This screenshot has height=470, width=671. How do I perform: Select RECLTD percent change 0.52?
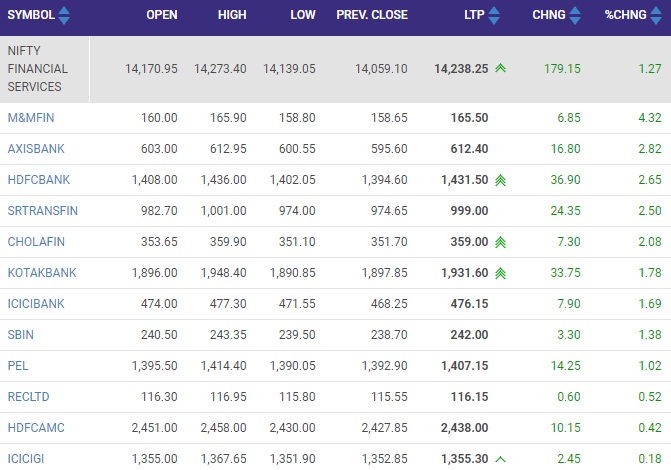click(650, 397)
